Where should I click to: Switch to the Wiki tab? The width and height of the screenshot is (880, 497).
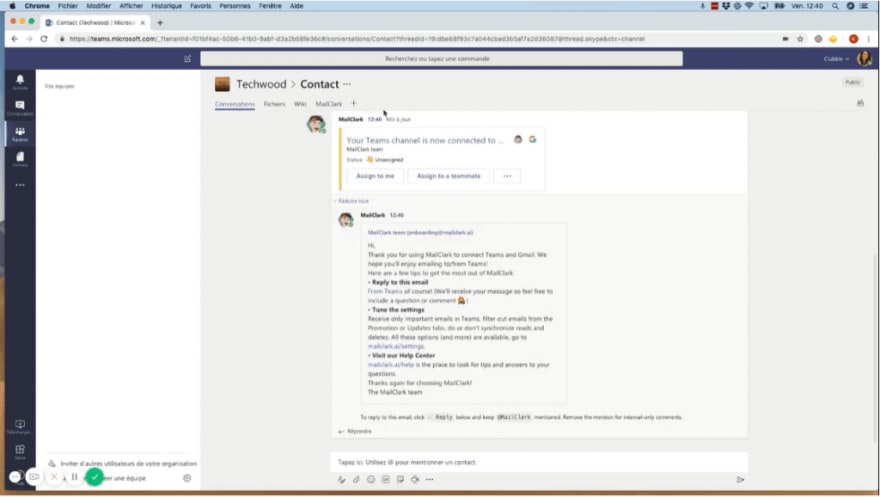point(300,104)
